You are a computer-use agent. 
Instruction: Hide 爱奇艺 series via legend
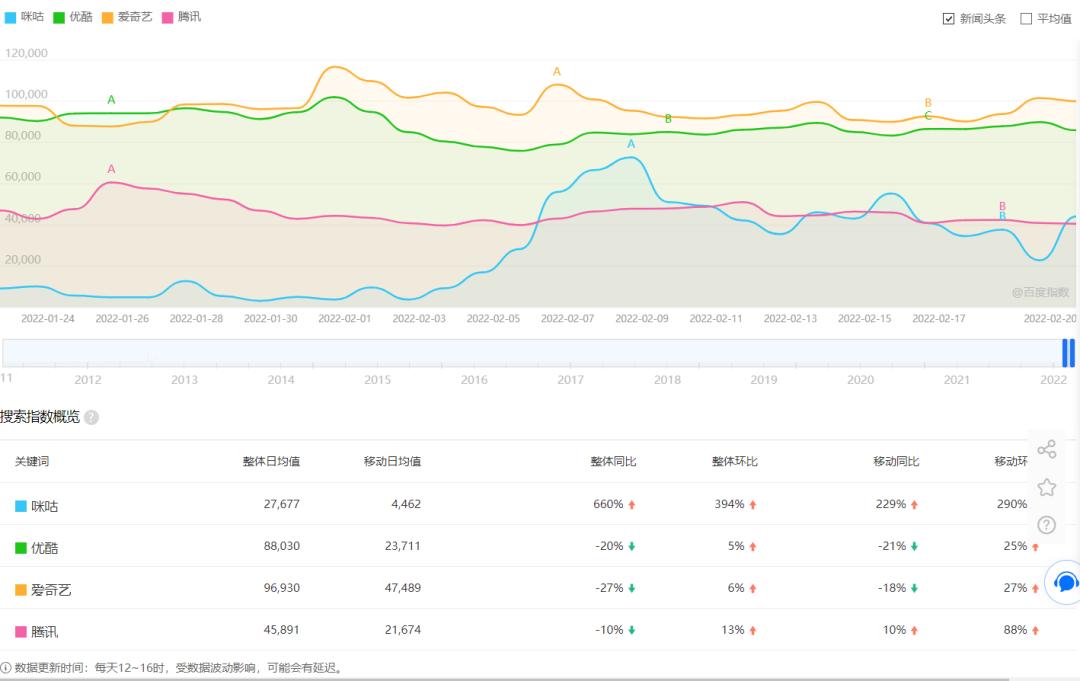[127, 17]
